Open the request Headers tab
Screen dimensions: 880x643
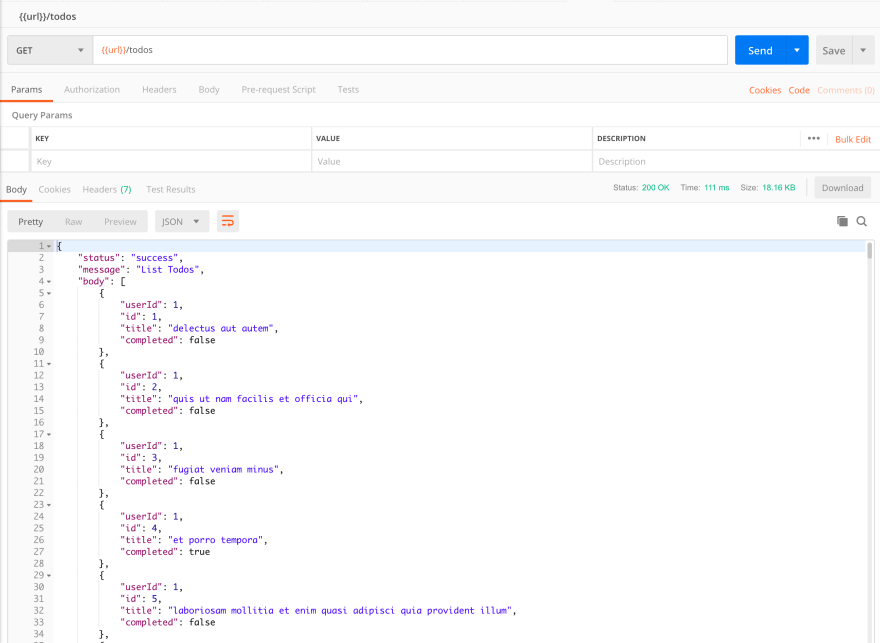coord(159,89)
